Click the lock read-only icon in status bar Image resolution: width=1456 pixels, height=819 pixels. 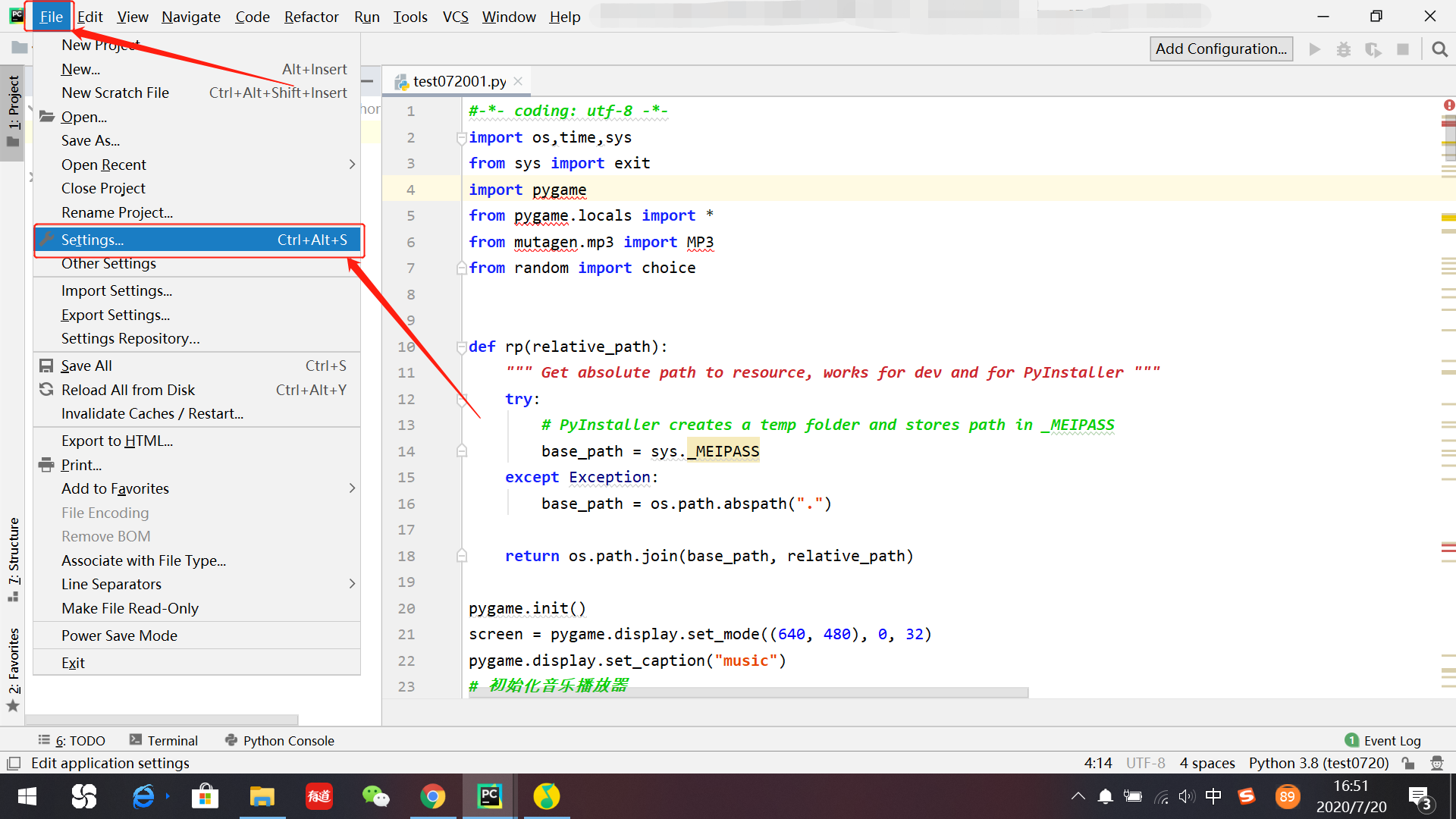pos(1408,763)
